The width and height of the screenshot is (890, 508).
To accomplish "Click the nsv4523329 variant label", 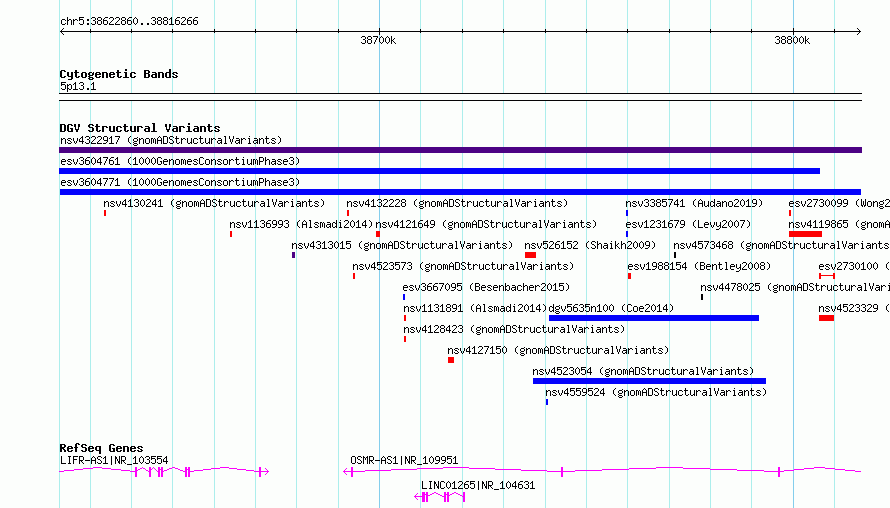I will pos(854,308).
